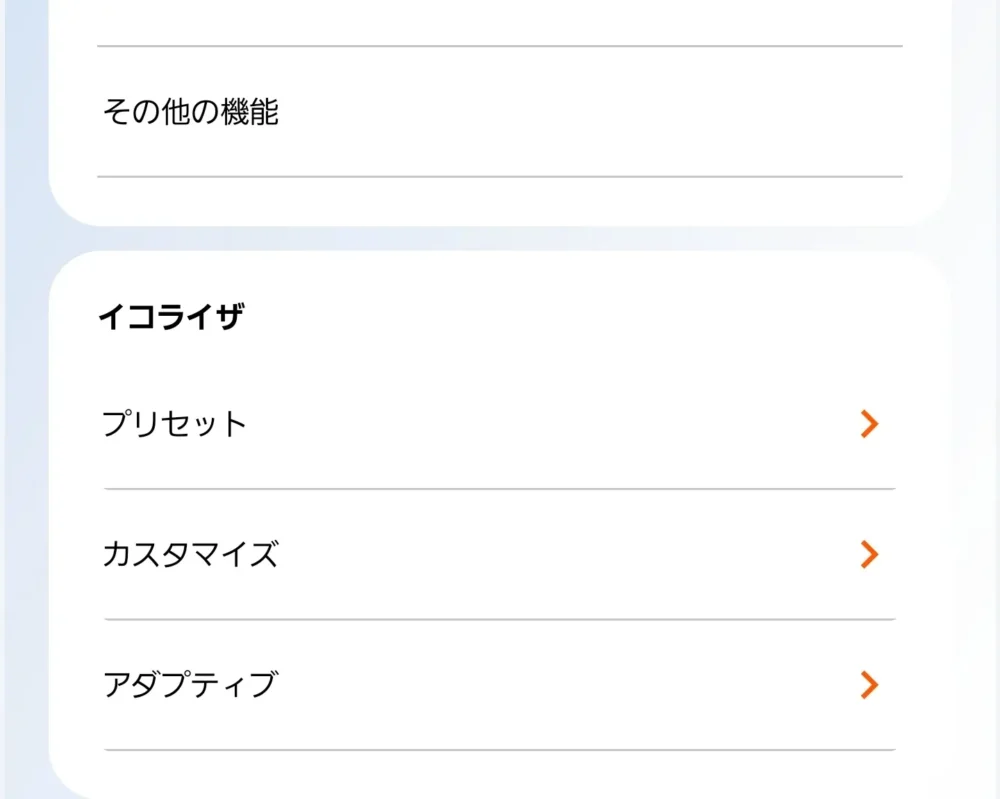Image resolution: width=1000 pixels, height=799 pixels.
Task: Click the イコライザ section heading
Action: pyautogui.click(x=170, y=317)
